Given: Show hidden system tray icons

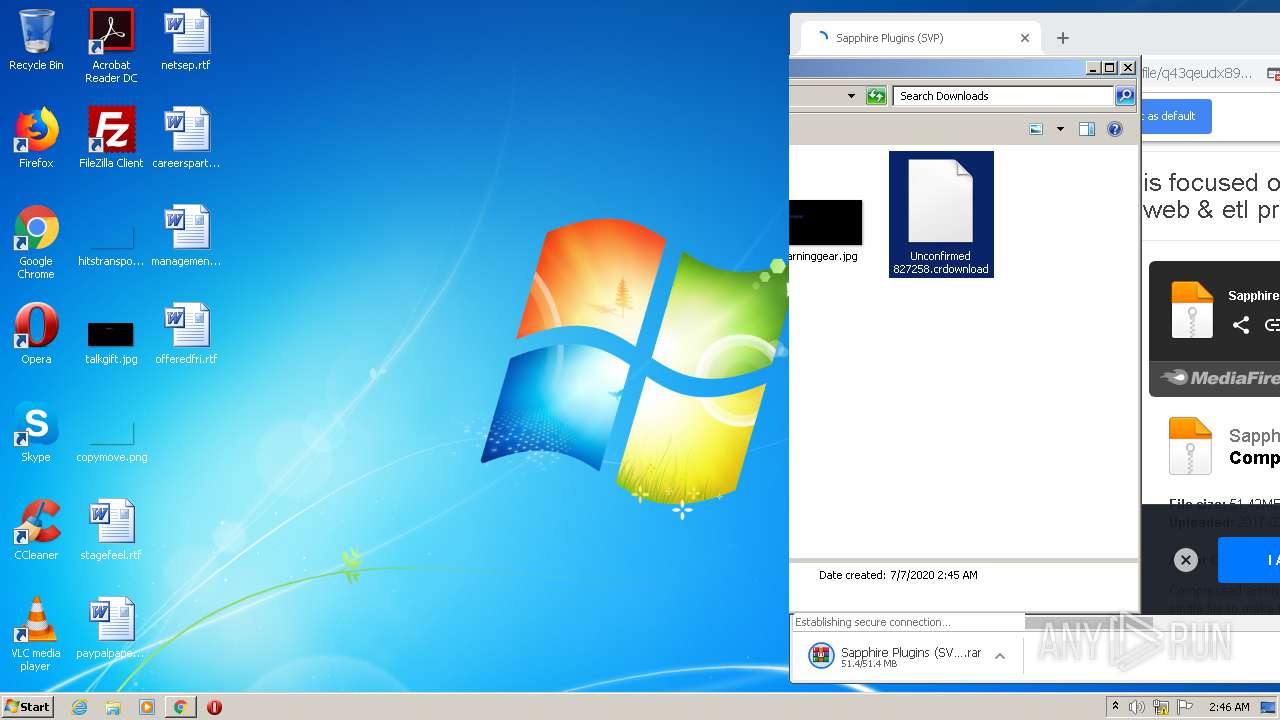Looking at the screenshot, I should 1115,707.
